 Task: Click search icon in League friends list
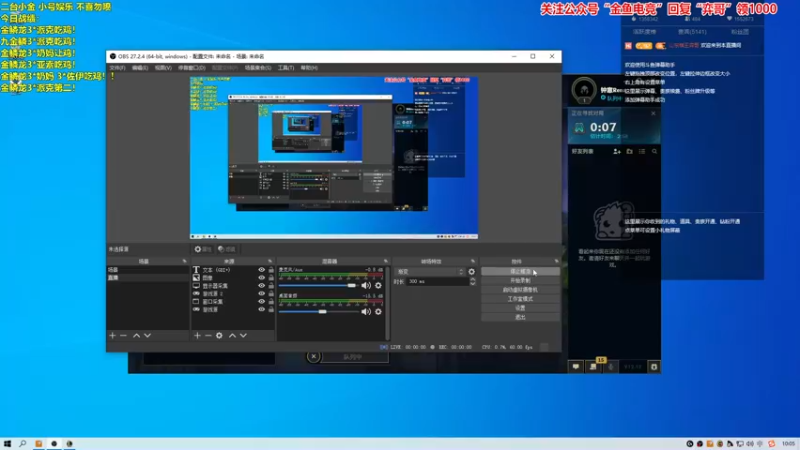point(654,152)
